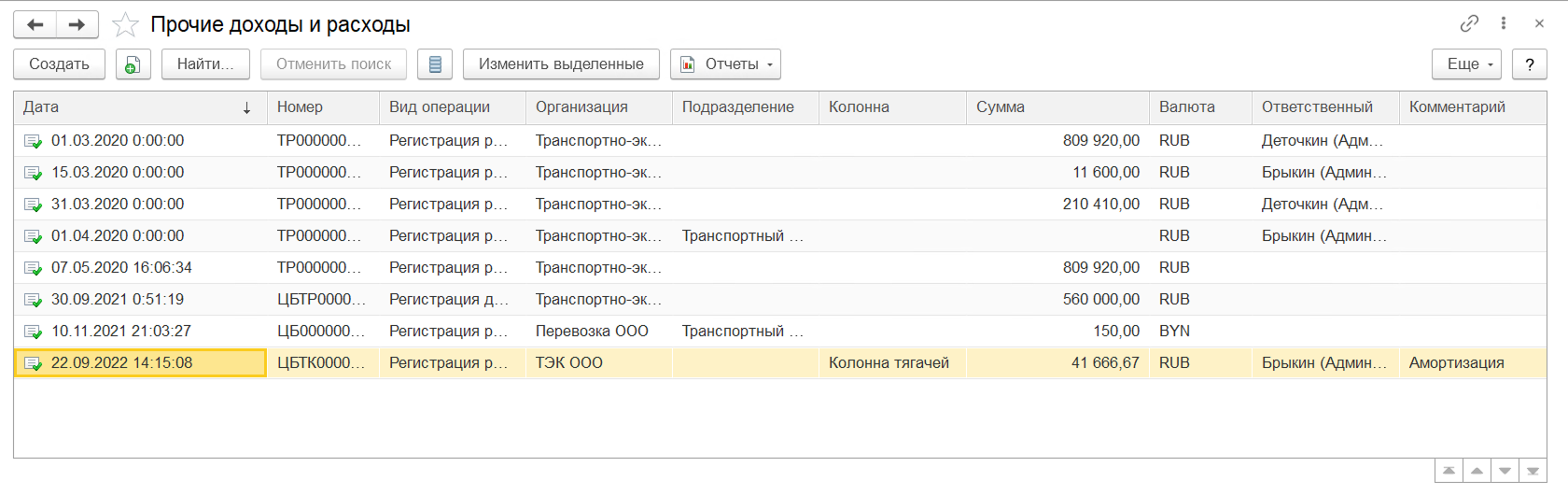
Task: Select the row dated 07.05.2020 16:06:34
Action: [x=780, y=268]
